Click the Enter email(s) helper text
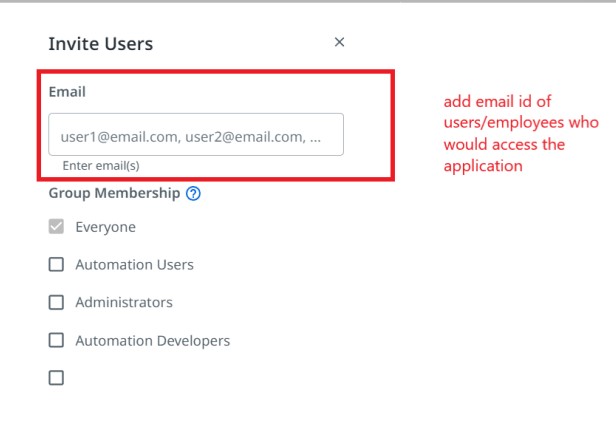616x429 pixels. [x=101, y=166]
